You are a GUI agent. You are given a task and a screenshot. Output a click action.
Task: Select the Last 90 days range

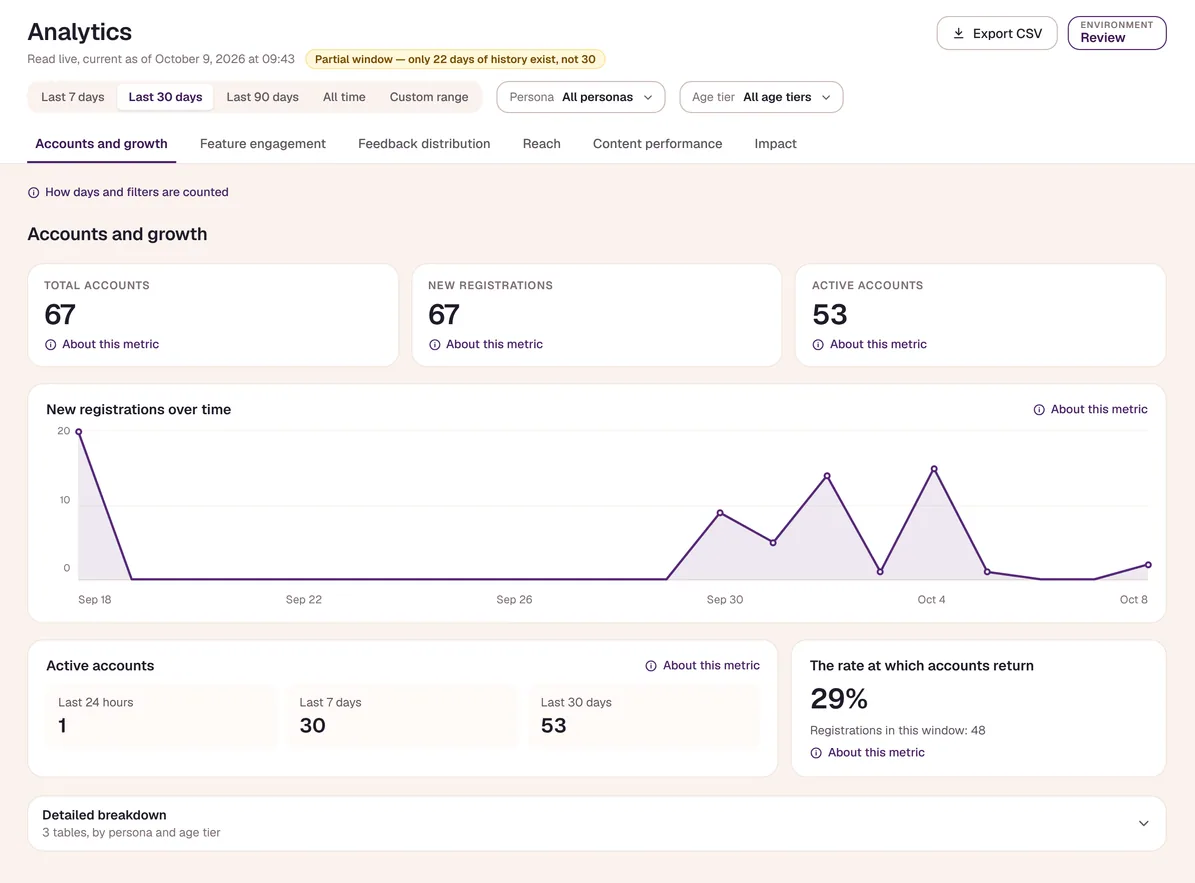(x=262, y=97)
